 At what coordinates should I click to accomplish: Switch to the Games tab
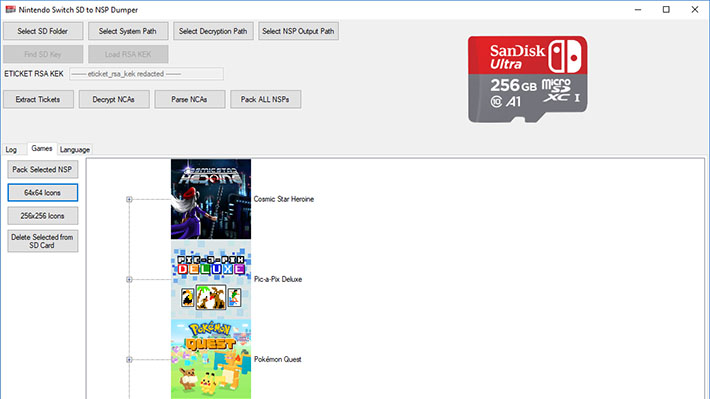coord(42,149)
